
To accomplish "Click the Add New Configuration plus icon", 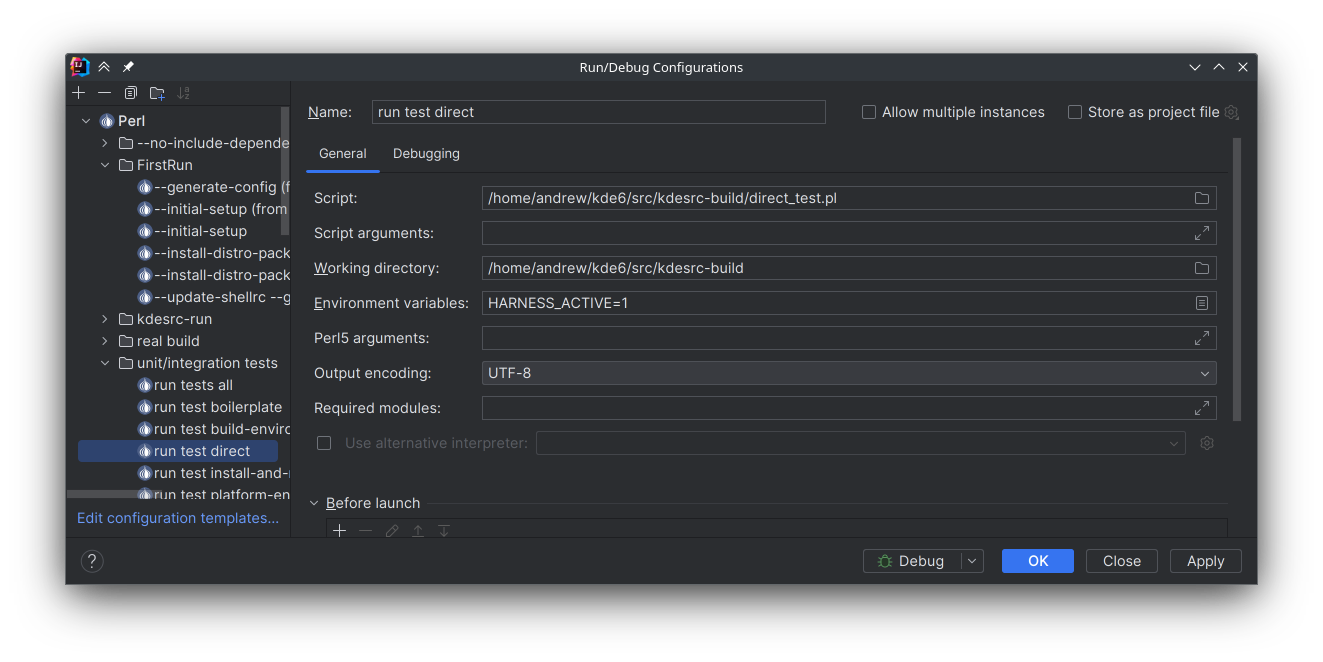I will 79,93.
